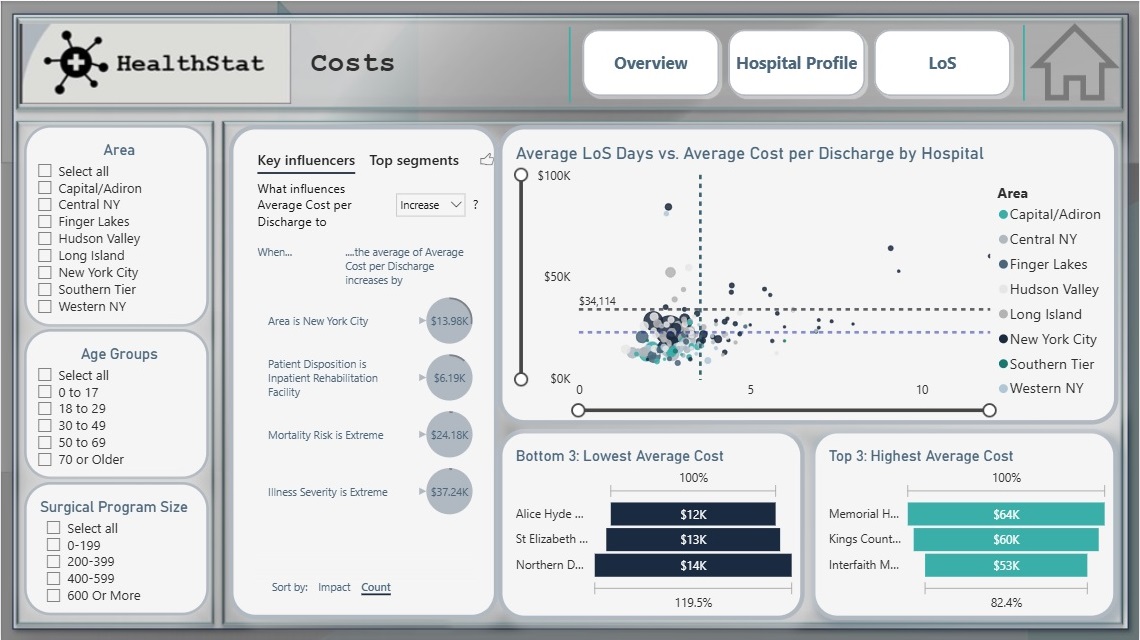Enable the 600 Or More checkbox
This screenshot has height=640, width=1140.
tap(54, 595)
